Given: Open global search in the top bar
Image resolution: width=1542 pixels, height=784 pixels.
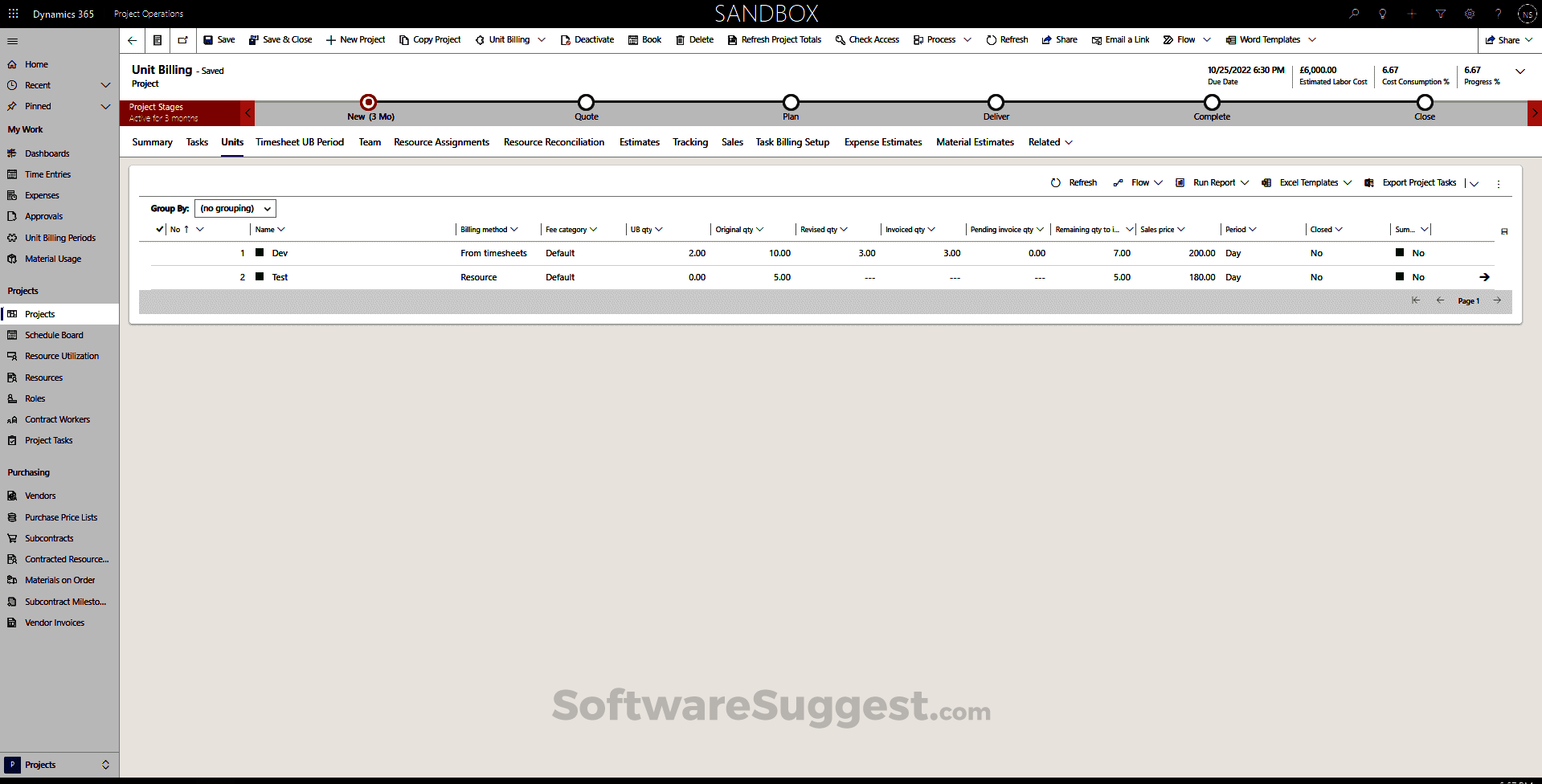Looking at the screenshot, I should (x=1354, y=14).
